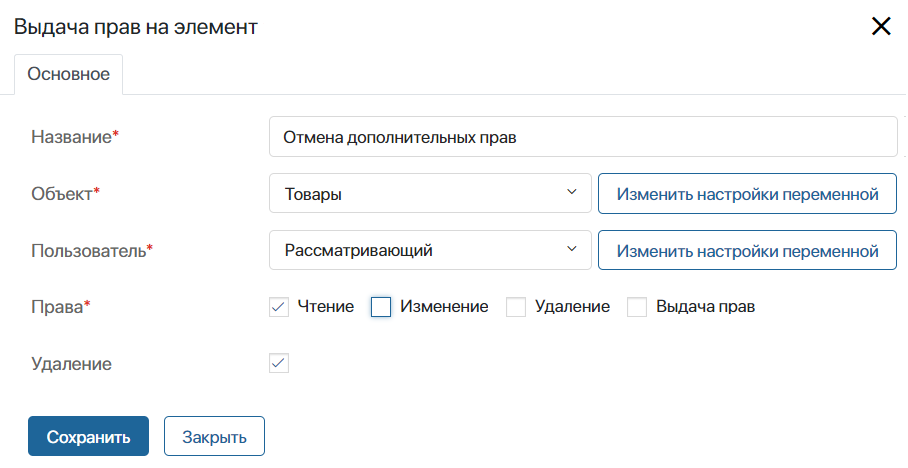This screenshot has height=468, width=908.
Task: Click the dialog title Выдача прав на элемент
Action: click(136, 27)
